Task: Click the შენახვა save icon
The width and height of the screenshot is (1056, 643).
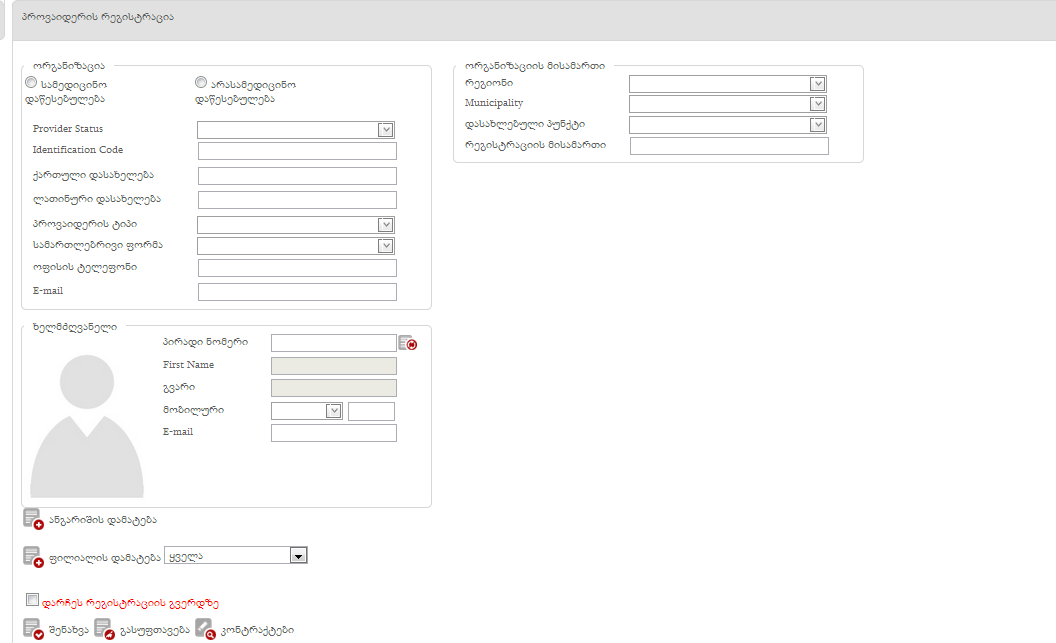Action: tap(33, 629)
